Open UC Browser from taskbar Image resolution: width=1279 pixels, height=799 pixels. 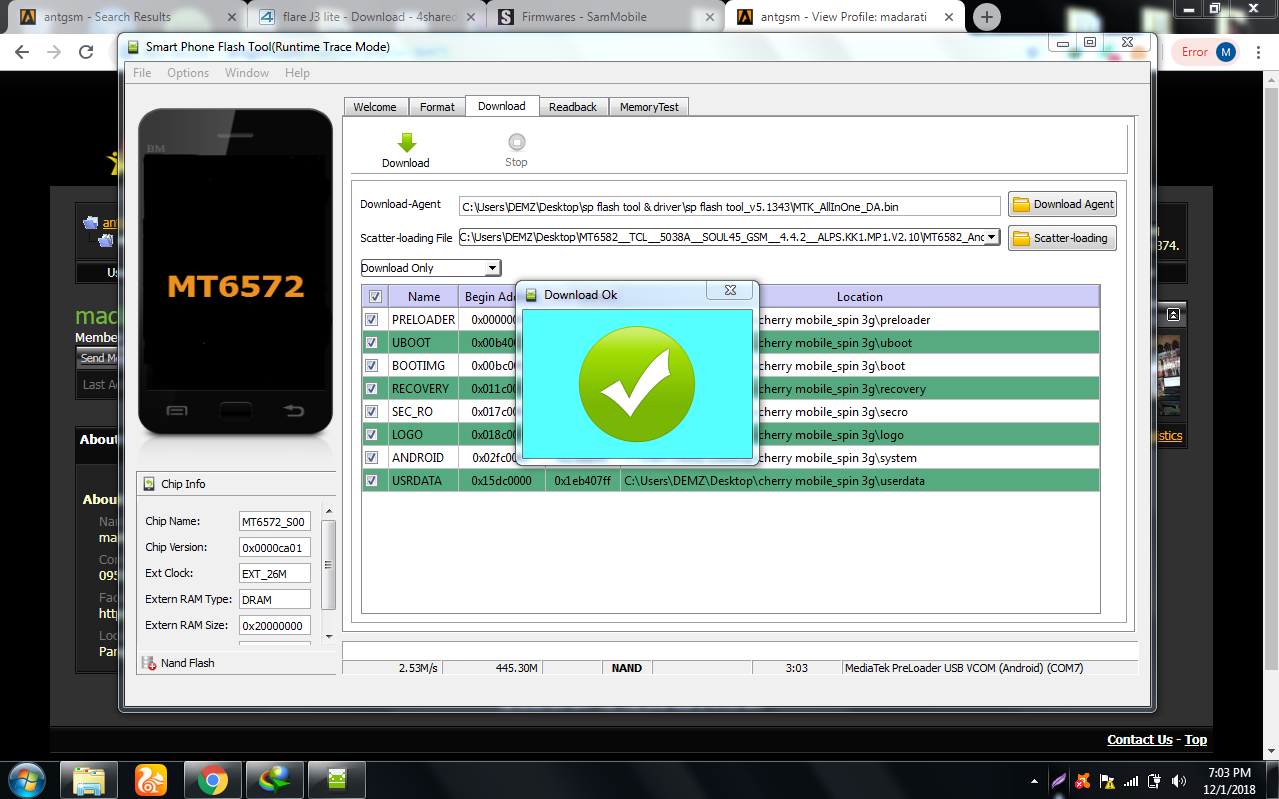click(x=151, y=779)
